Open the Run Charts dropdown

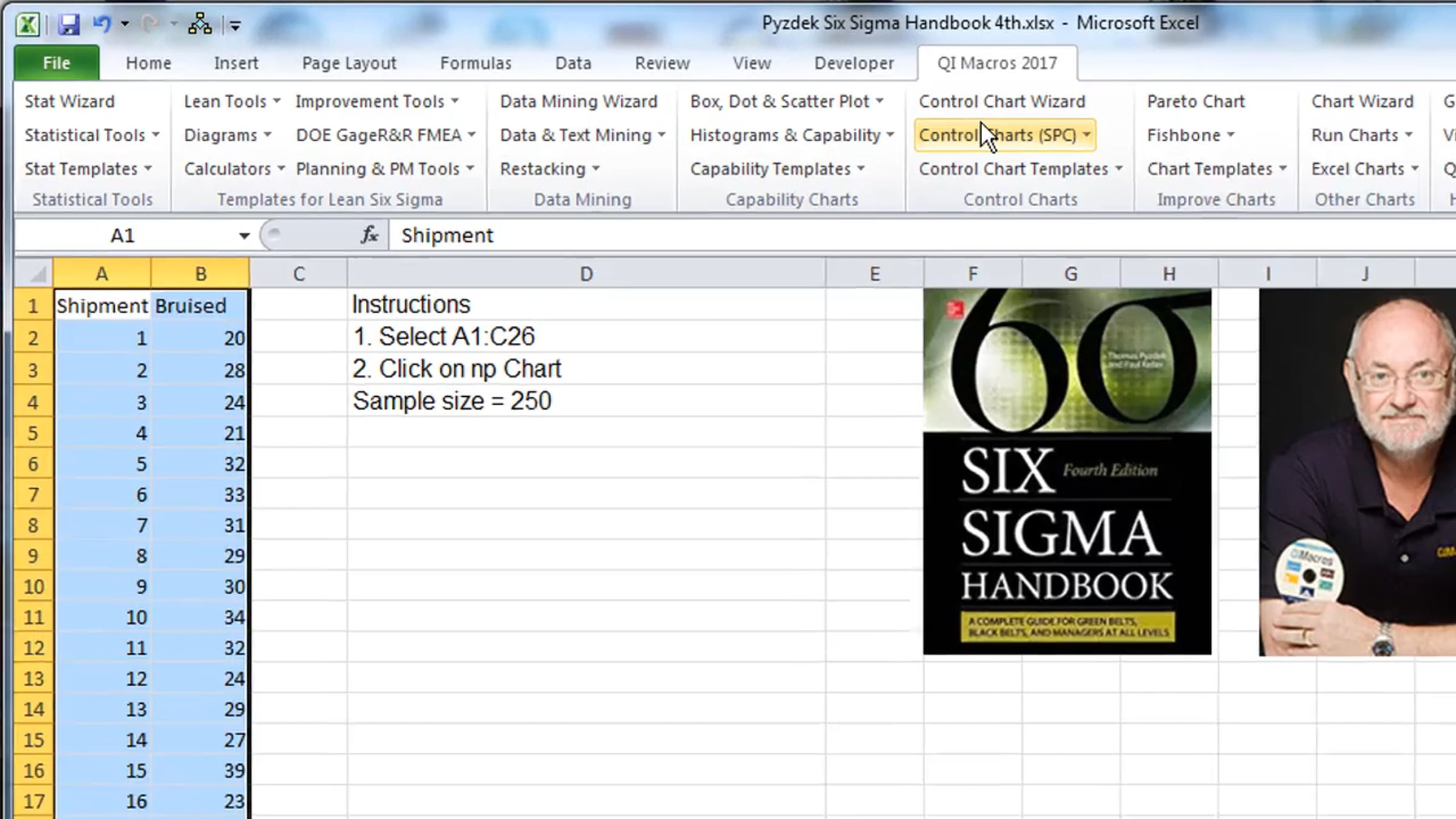(x=1362, y=135)
